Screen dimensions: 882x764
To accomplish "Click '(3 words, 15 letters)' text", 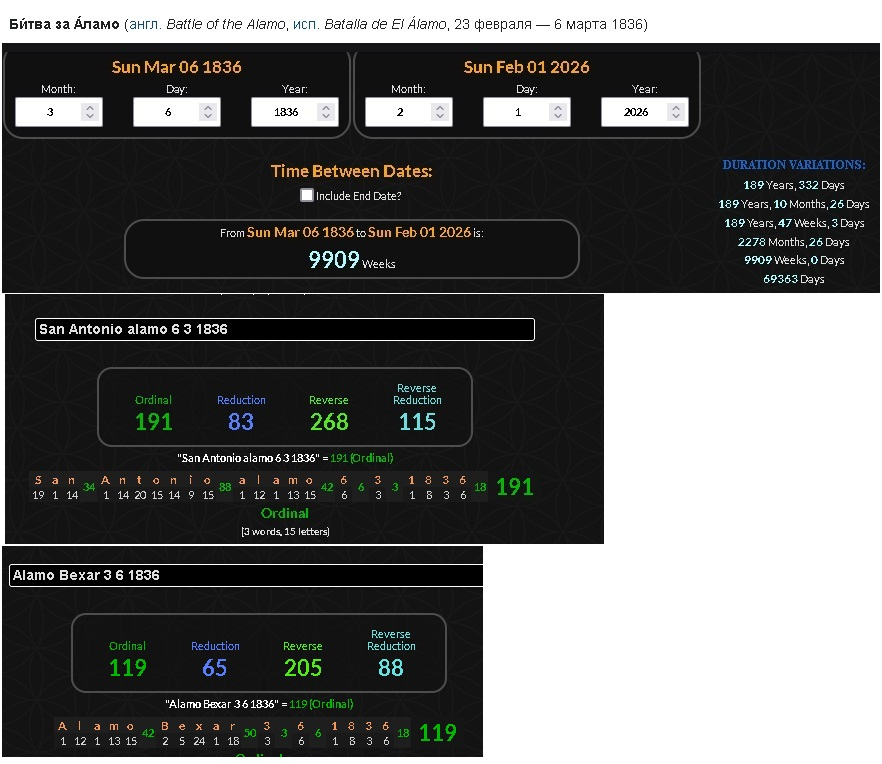I will click(x=285, y=532).
